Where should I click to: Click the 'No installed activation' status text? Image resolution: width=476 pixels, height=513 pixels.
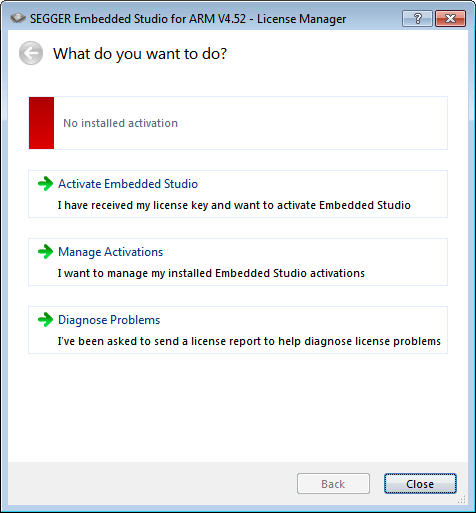(120, 123)
